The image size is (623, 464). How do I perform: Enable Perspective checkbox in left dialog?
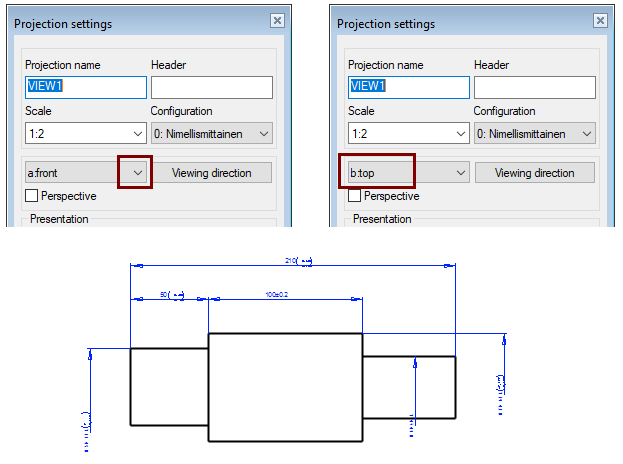pos(31,196)
